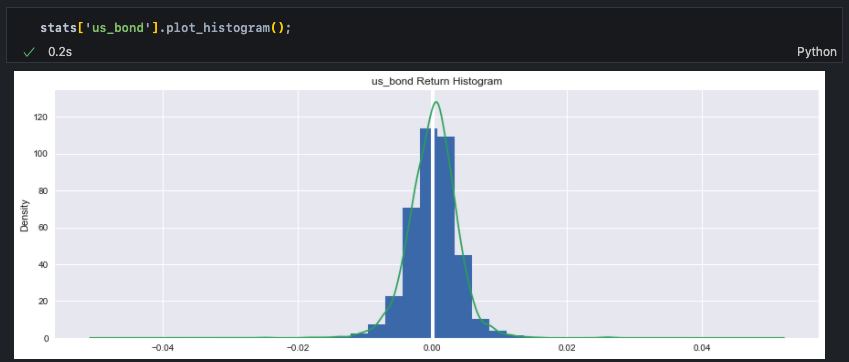
Task: Click the plot_histogram method name in code
Action: (218, 28)
